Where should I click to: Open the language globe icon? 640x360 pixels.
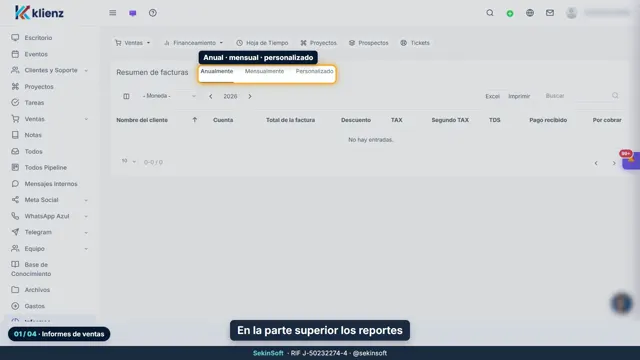530,13
